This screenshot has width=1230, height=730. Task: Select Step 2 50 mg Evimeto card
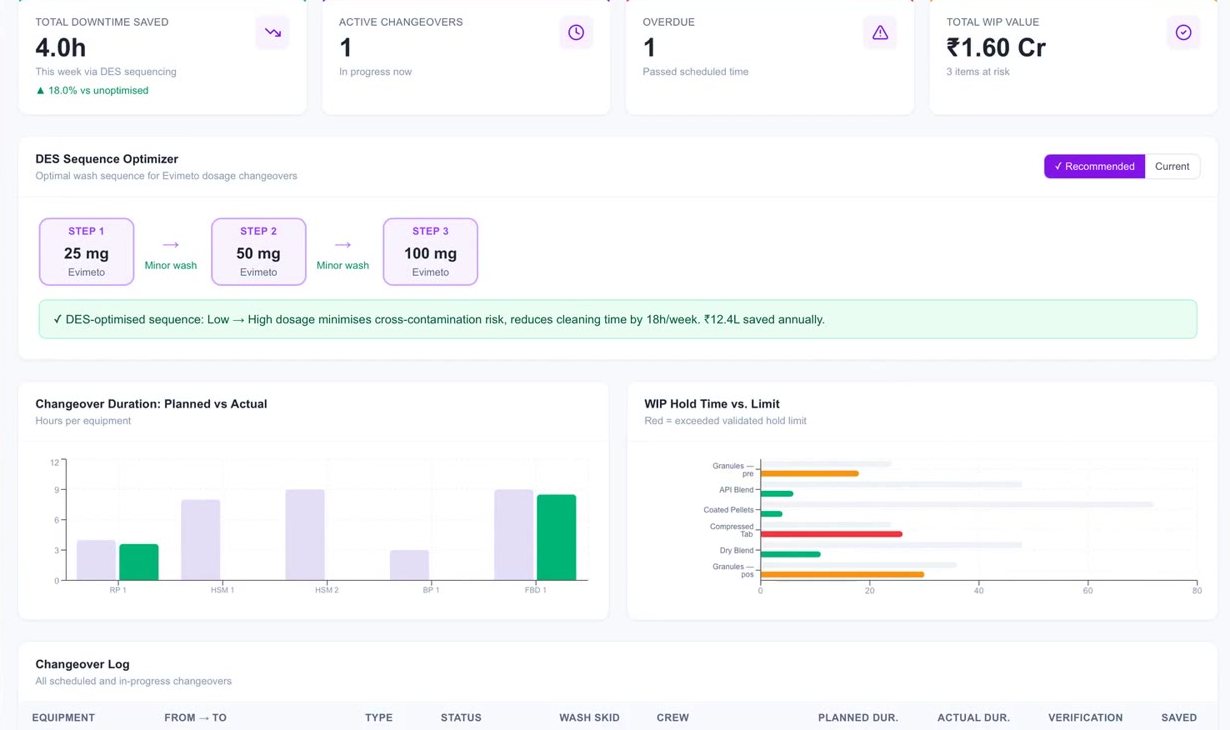(x=258, y=252)
